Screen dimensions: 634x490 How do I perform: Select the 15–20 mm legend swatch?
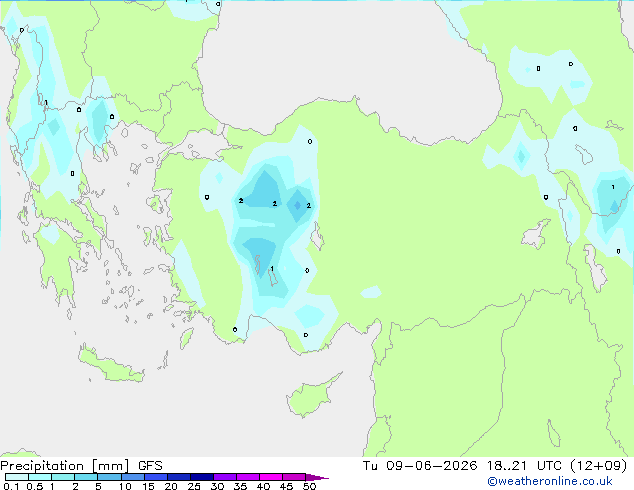[x=156, y=477]
